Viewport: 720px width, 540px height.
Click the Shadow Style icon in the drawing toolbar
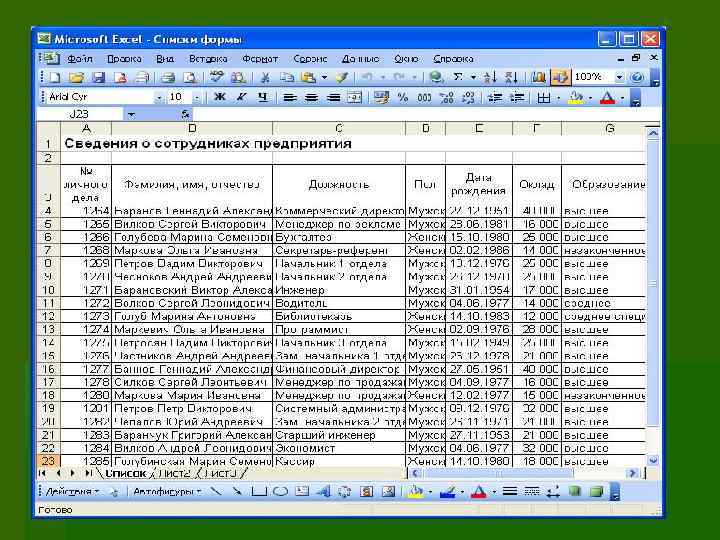pos(574,492)
